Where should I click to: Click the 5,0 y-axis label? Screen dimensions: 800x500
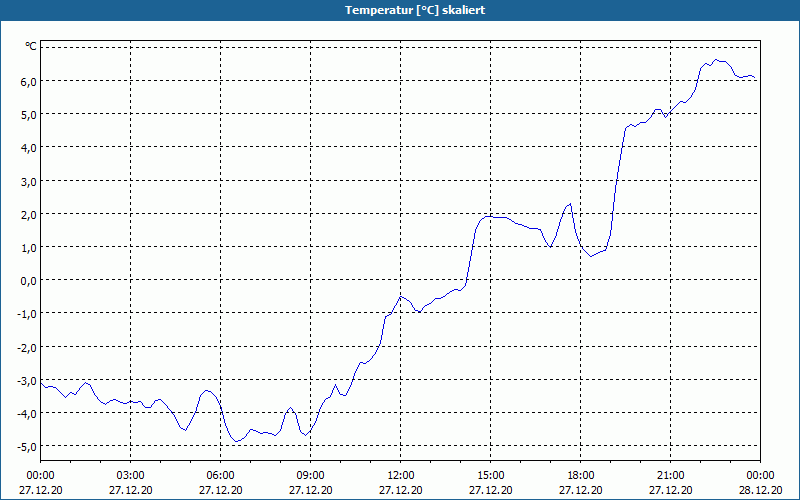pyautogui.click(x=28, y=115)
